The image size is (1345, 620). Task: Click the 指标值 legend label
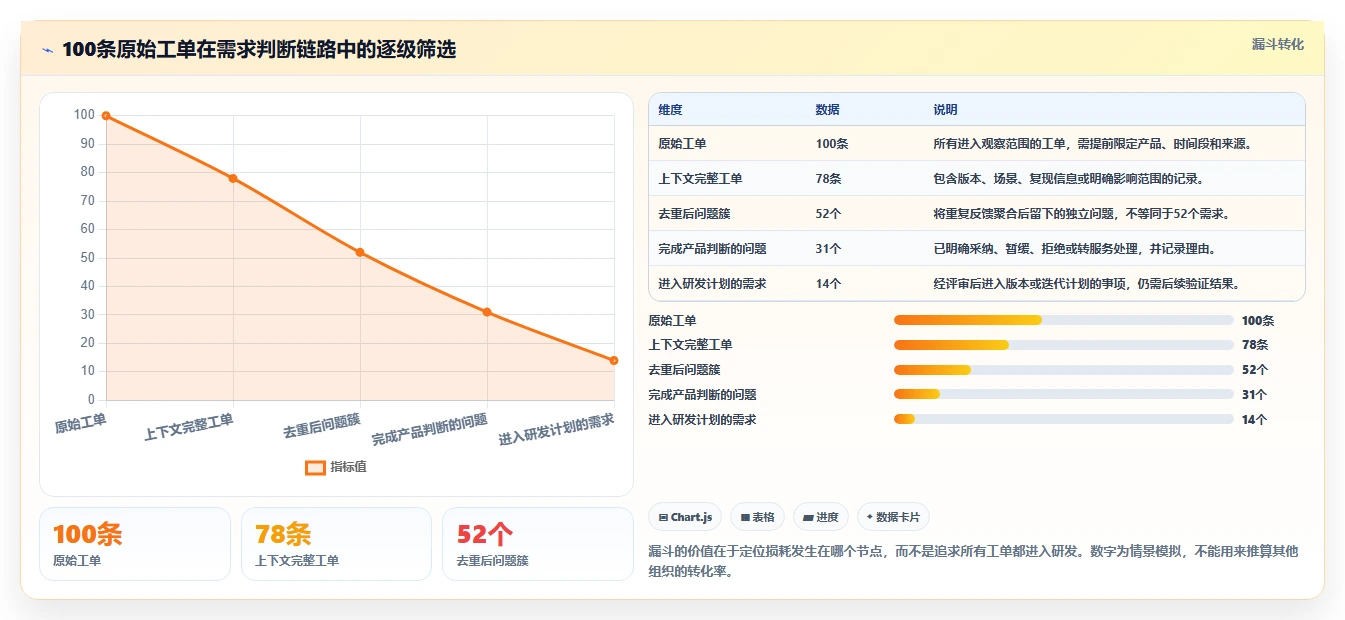pos(349,467)
